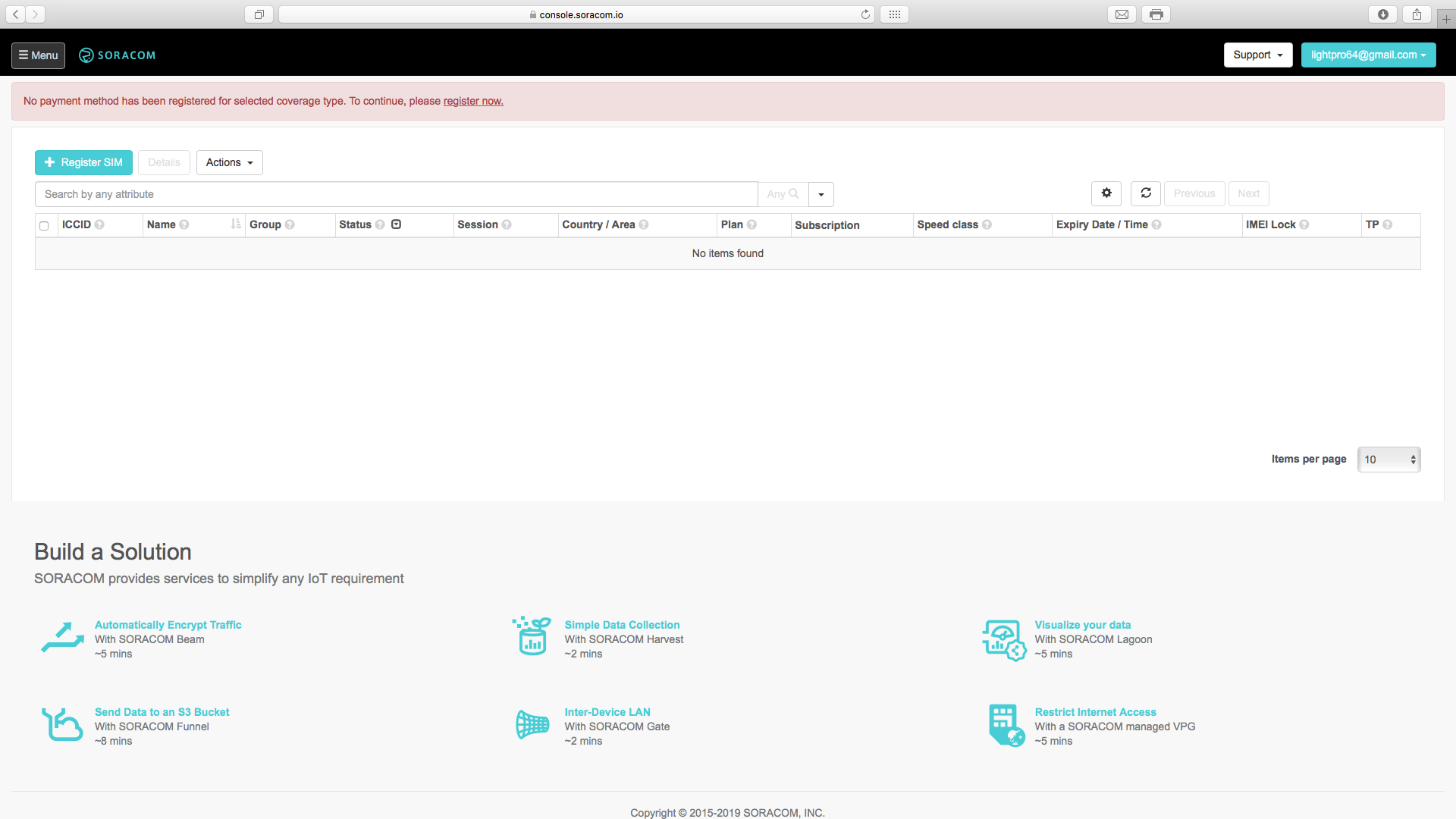Follow the register now payment link
The width and height of the screenshot is (1456, 819).
coord(473,101)
